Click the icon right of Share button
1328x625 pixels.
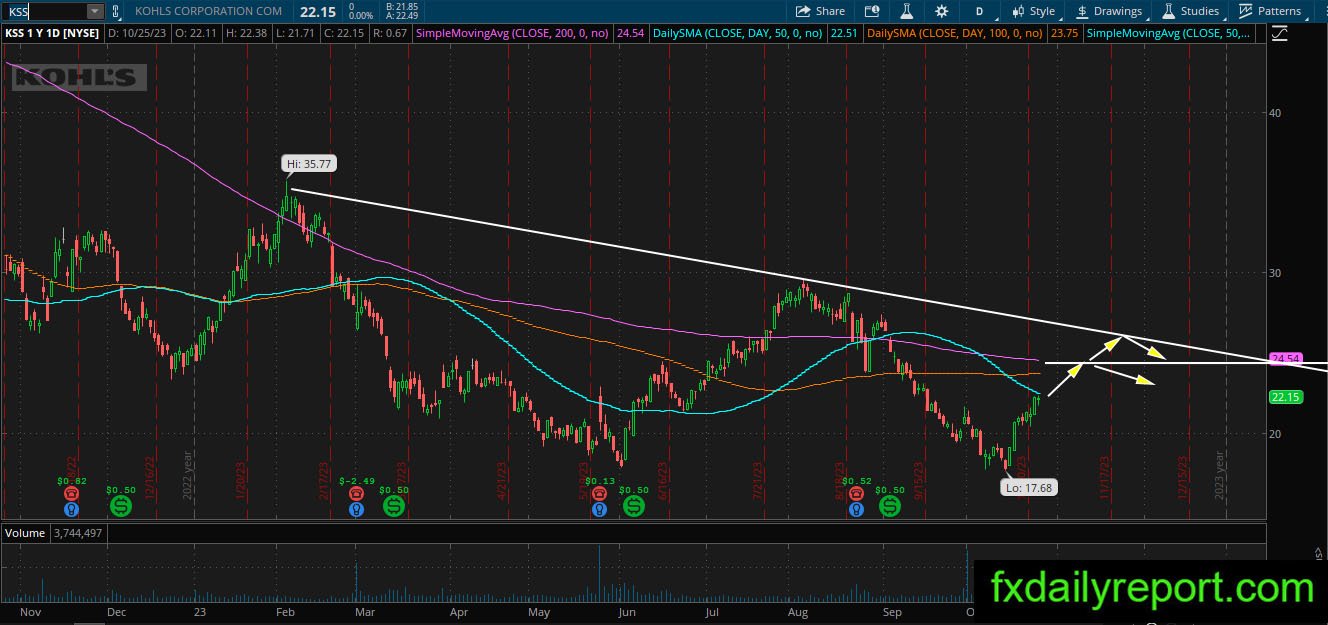point(872,11)
